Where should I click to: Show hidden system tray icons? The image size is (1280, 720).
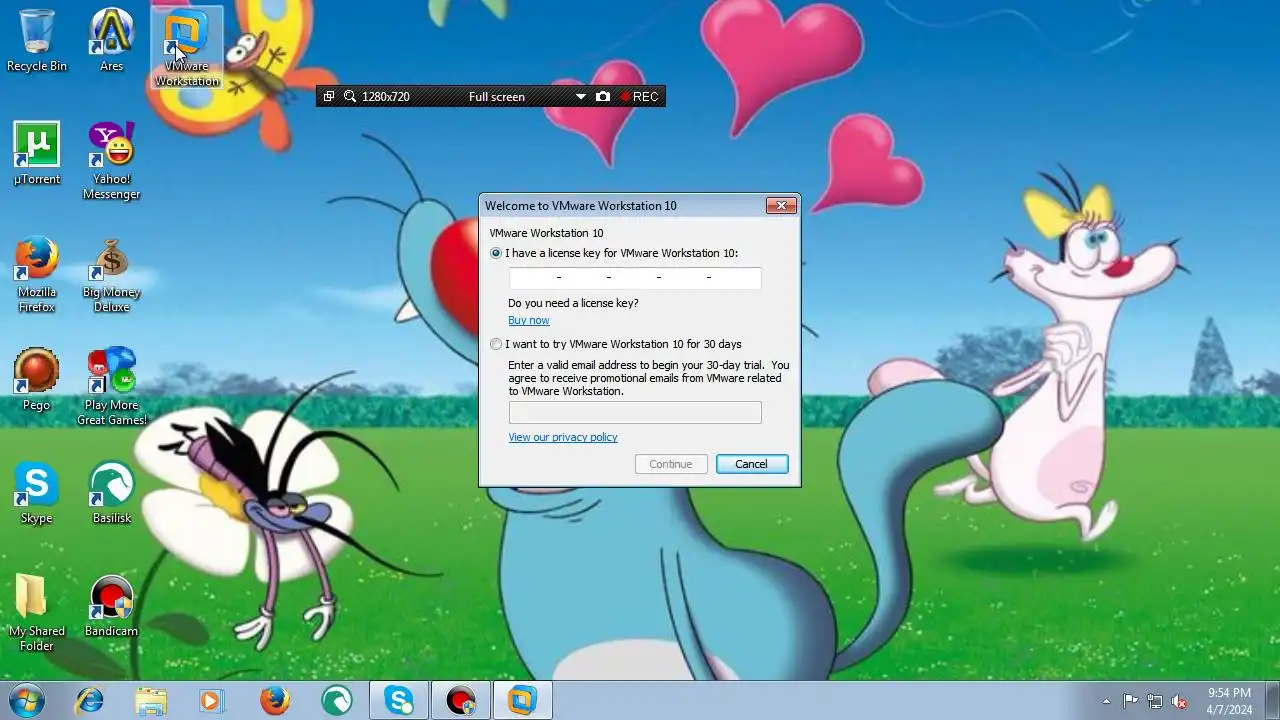(1106, 701)
